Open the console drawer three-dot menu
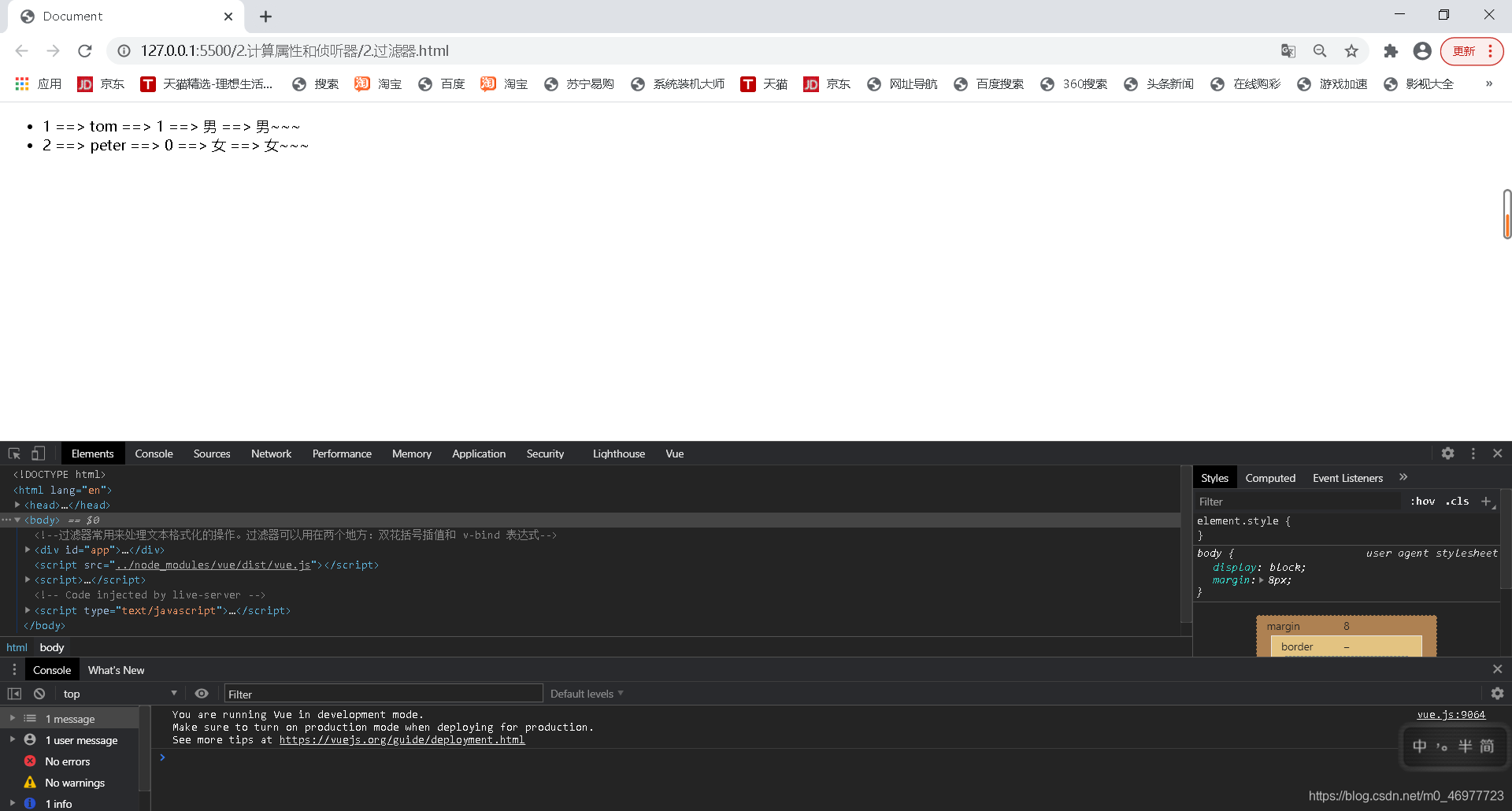Image resolution: width=1512 pixels, height=811 pixels. point(13,669)
